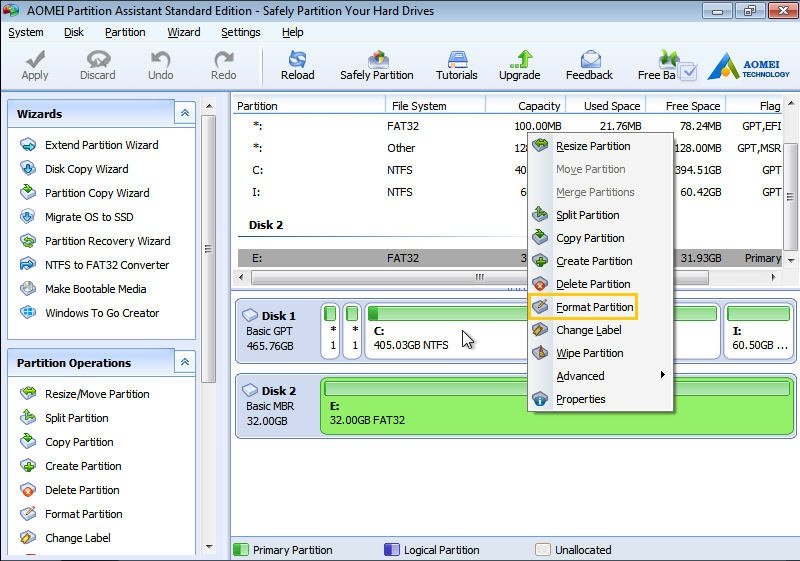Collapse the Partition Operations panel
Image resolution: width=800 pixels, height=561 pixels.
pos(185,362)
